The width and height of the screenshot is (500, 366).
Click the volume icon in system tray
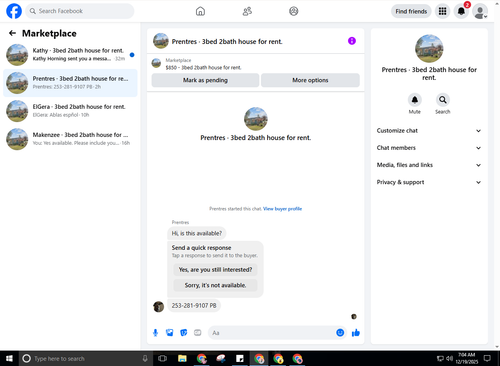449,359
